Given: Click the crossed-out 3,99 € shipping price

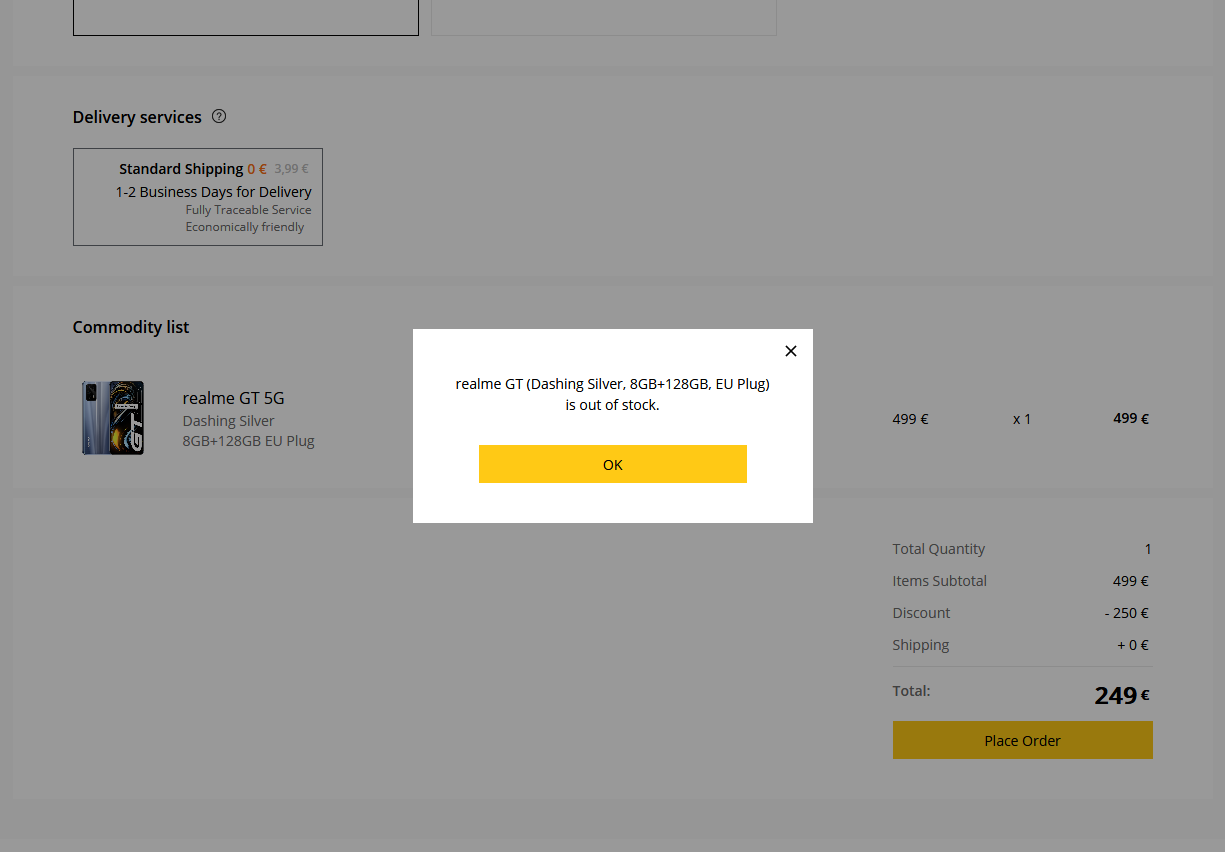Looking at the screenshot, I should tap(291, 169).
